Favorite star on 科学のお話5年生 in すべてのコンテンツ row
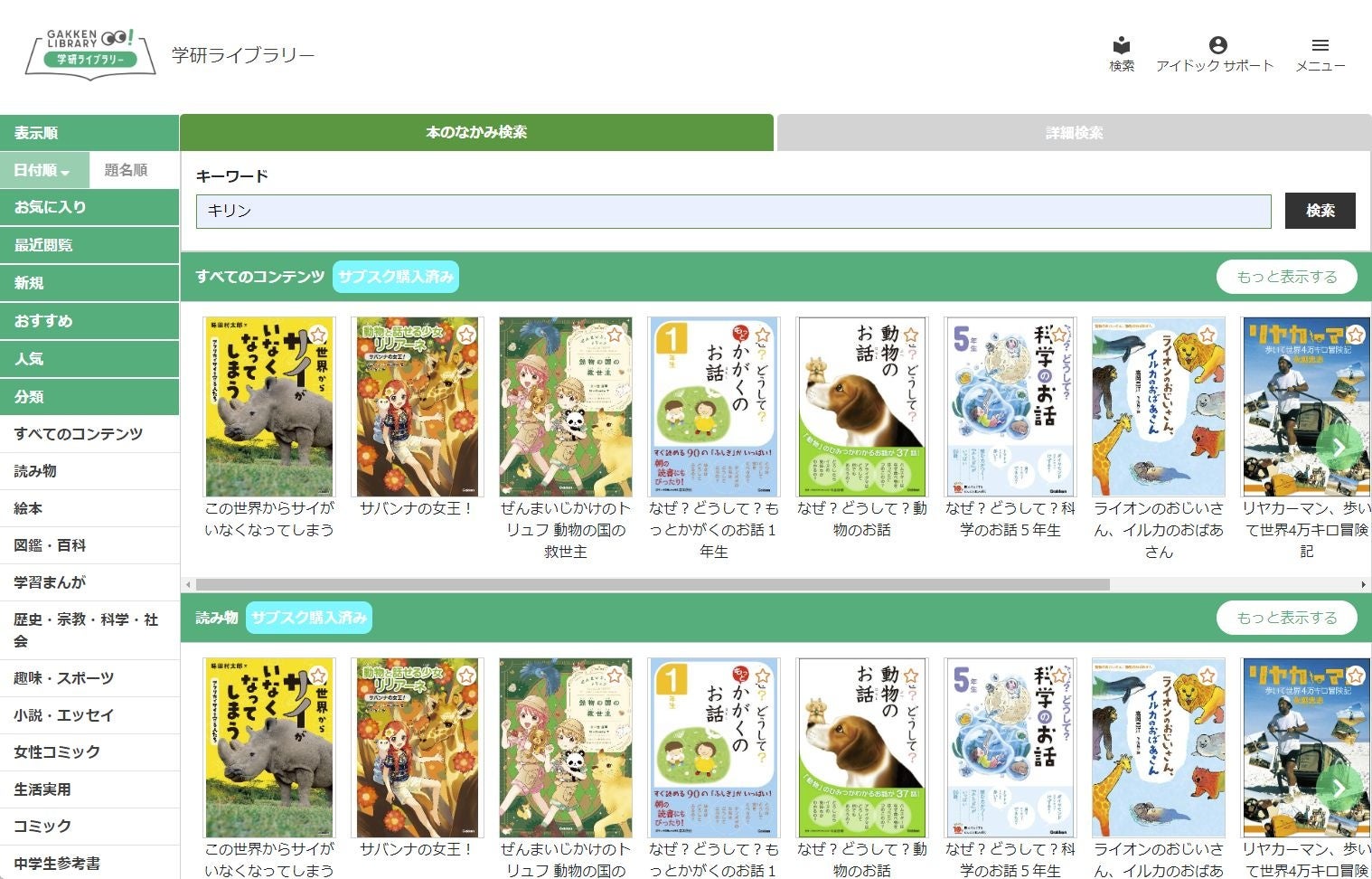1372x879 pixels. pyautogui.click(x=1059, y=336)
